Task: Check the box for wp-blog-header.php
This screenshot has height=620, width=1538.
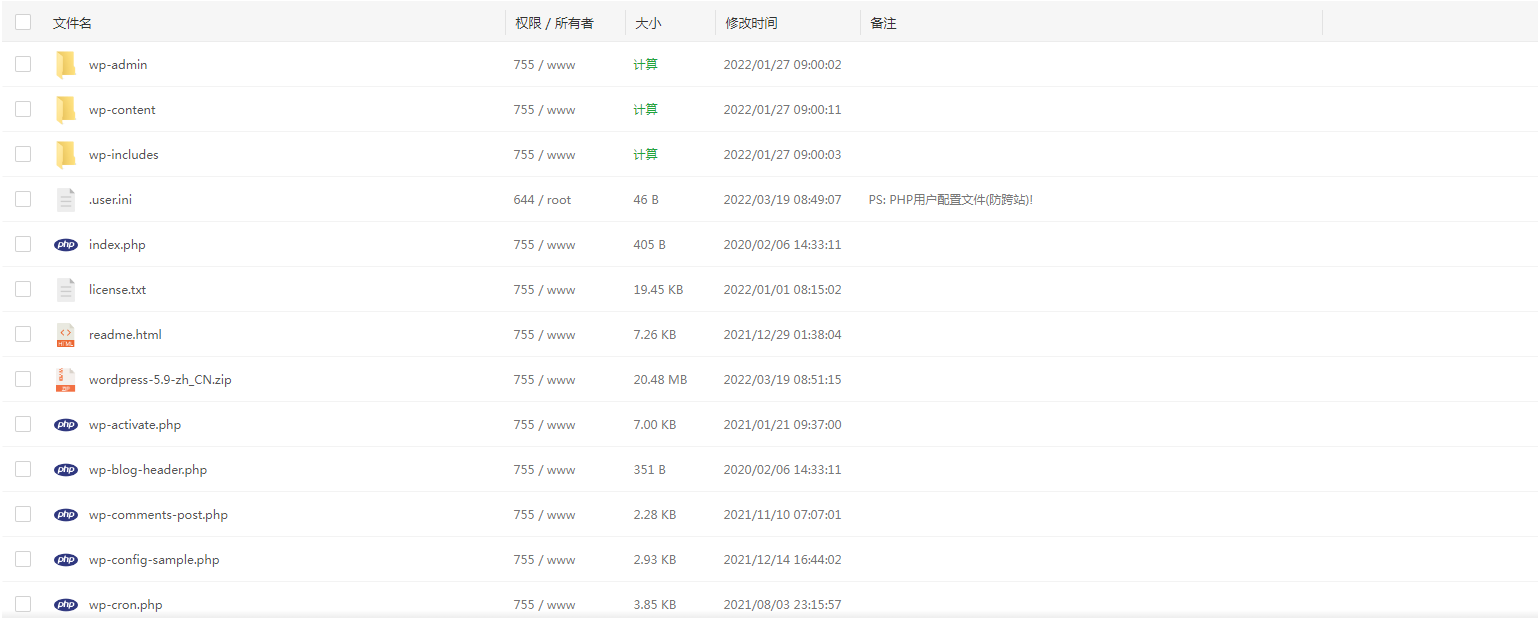Action: 23,469
